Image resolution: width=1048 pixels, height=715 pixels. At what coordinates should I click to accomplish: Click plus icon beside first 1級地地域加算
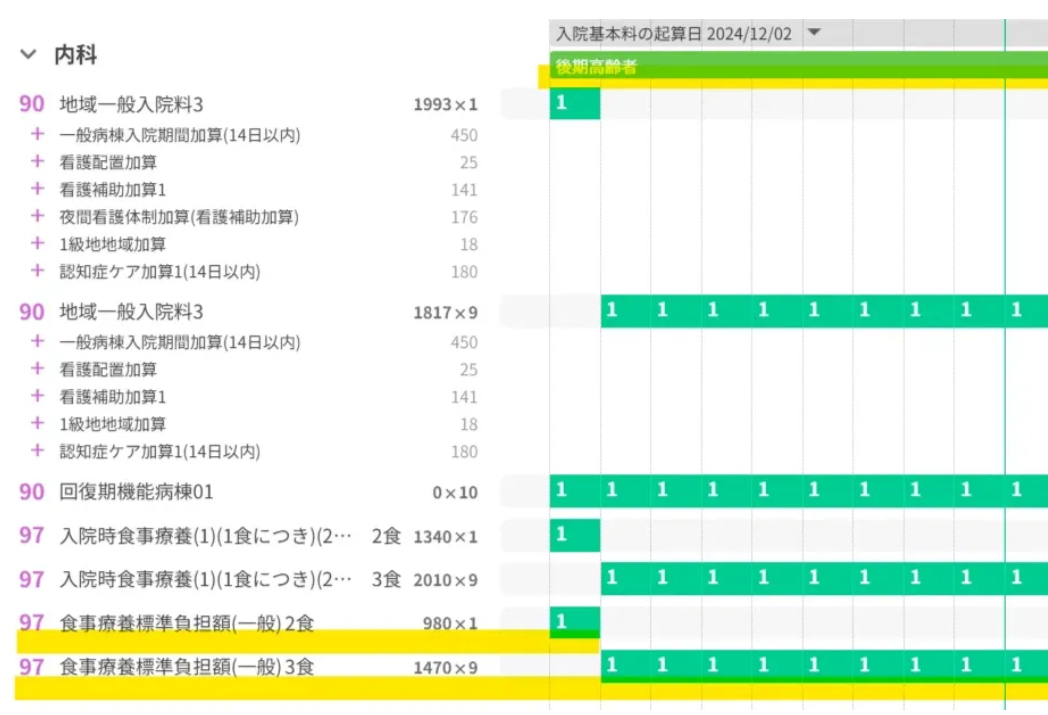click(x=37, y=244)
